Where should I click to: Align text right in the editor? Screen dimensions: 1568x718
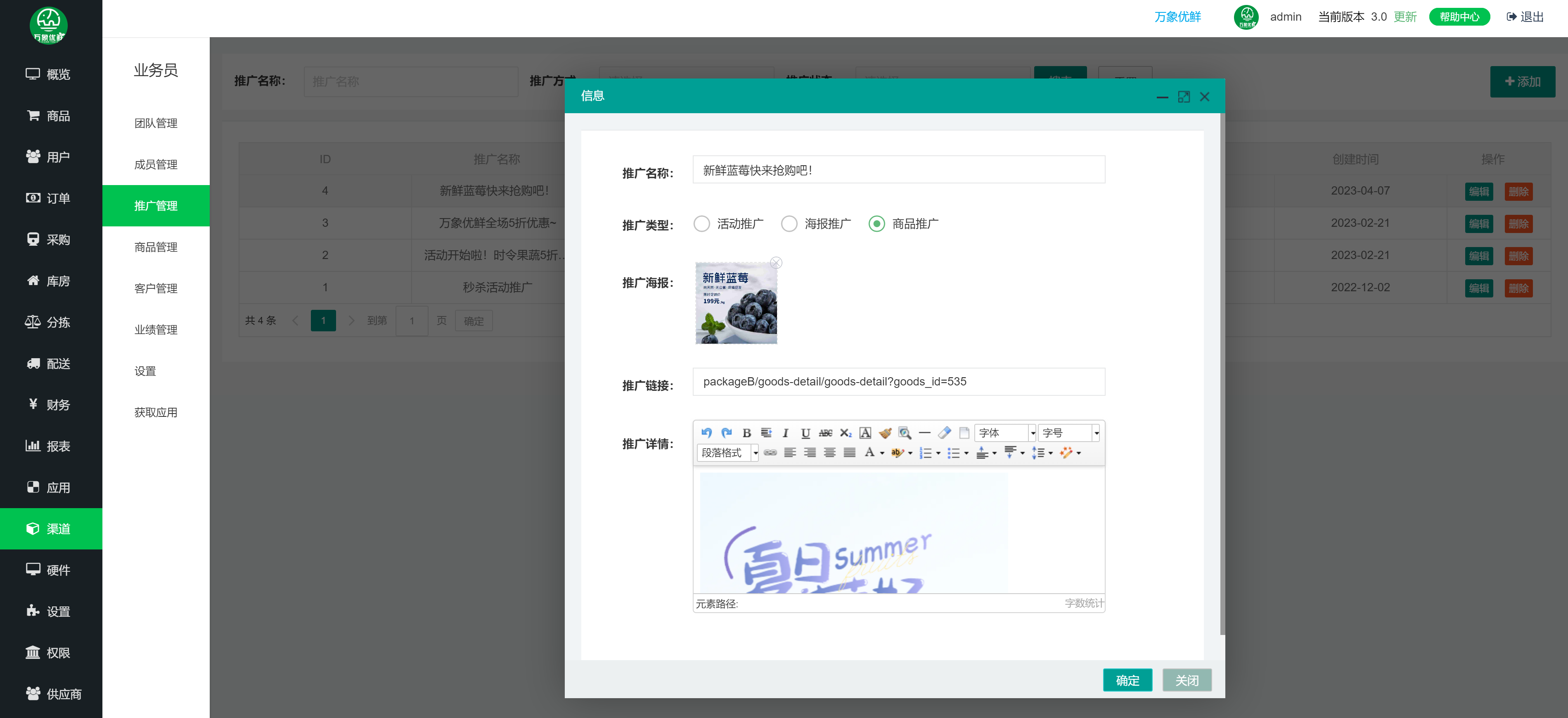(x=810, y=452)
